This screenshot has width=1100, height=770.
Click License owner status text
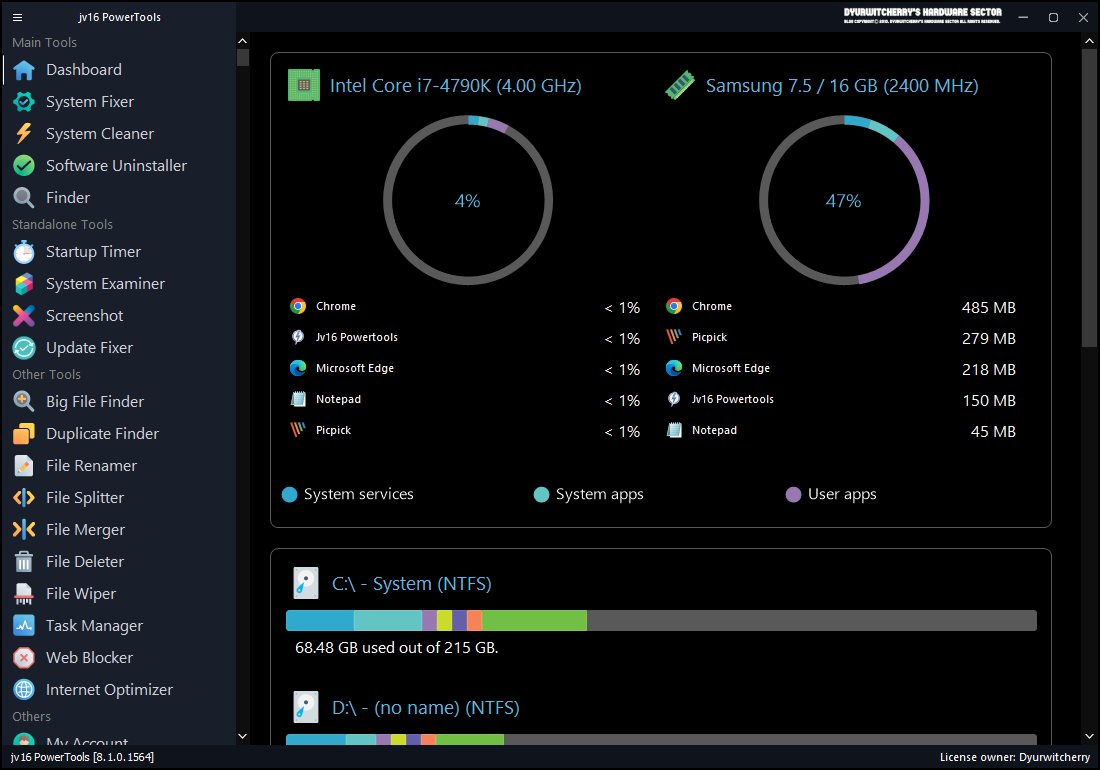(x=1015, y=757)
